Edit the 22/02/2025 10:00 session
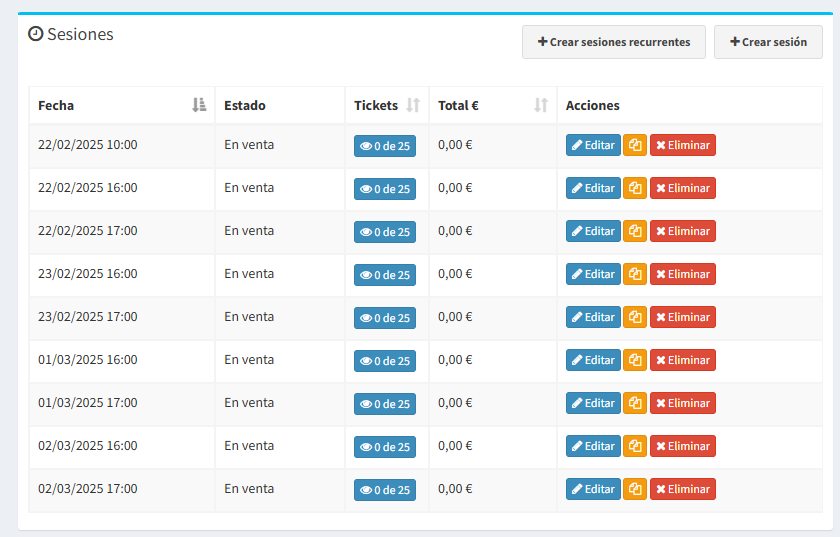 tap(593, 145)
